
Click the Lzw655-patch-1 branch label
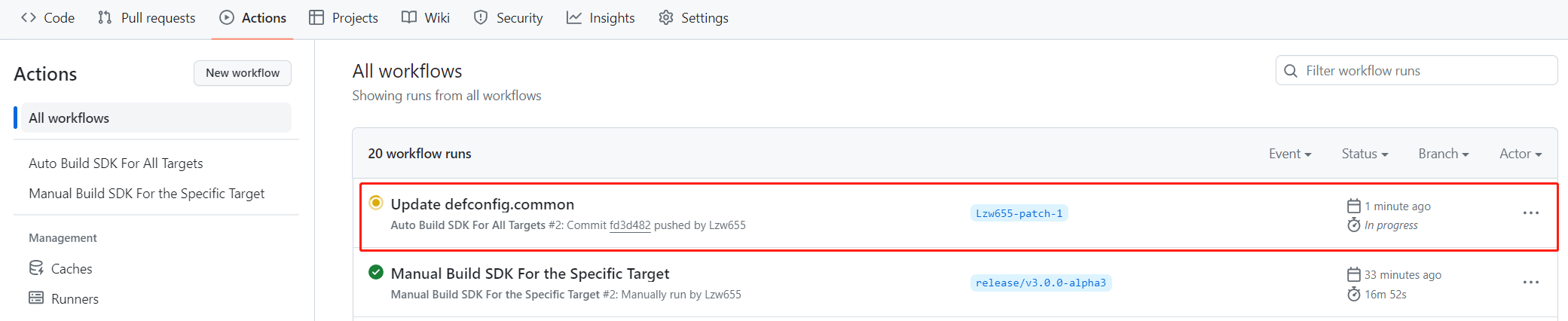click(1019, 213)
